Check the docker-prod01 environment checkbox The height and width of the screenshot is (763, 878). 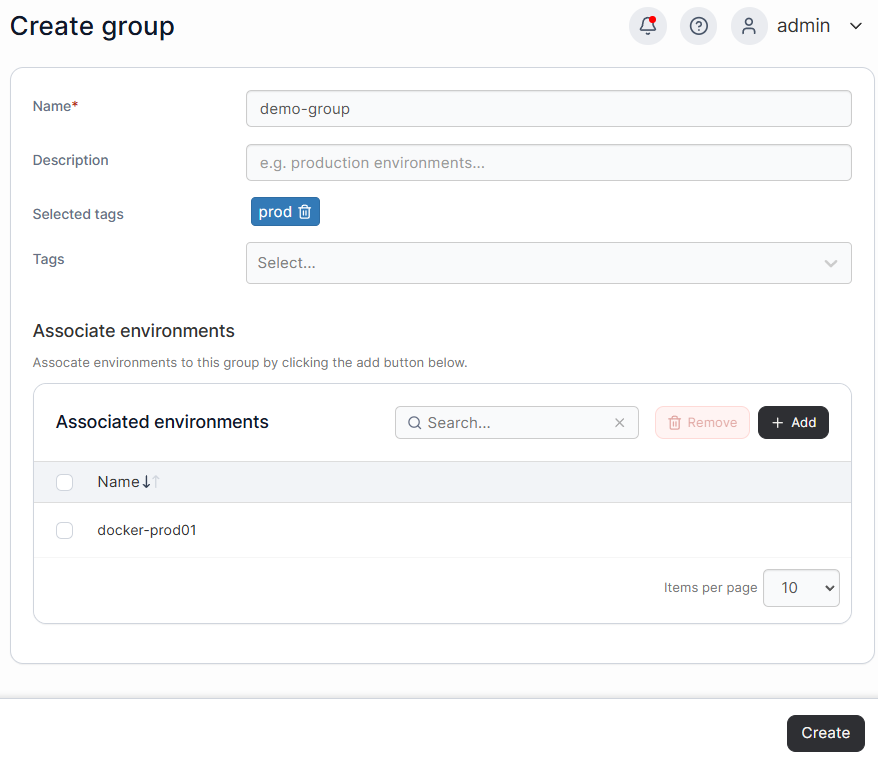(64, 530)
